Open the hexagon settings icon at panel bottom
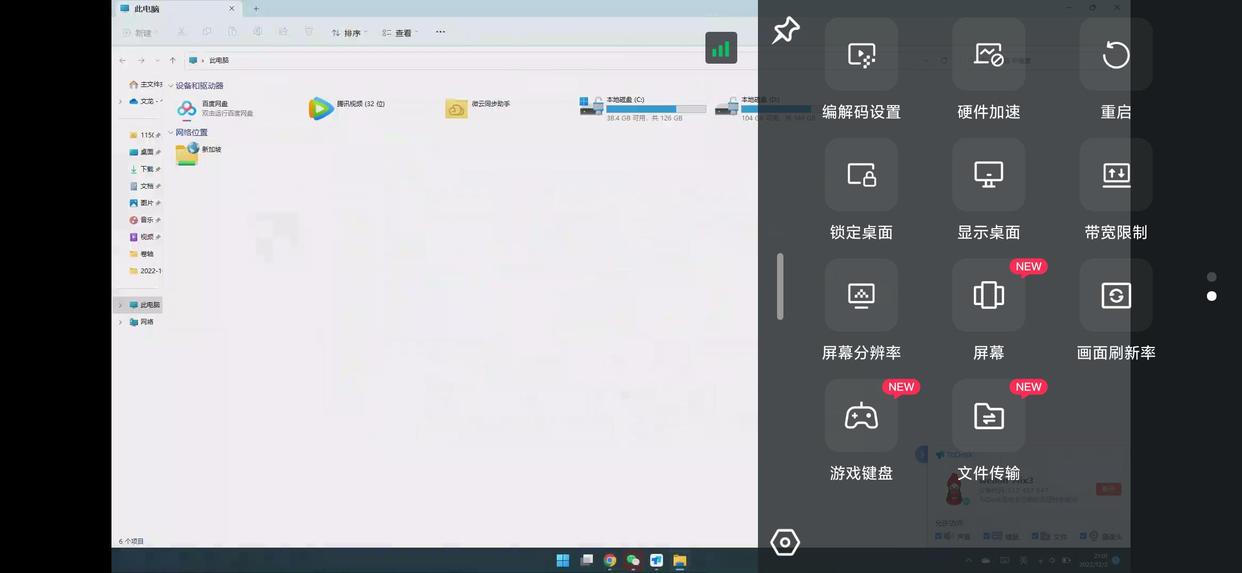 pyautogui.click(x=785, y=542)
